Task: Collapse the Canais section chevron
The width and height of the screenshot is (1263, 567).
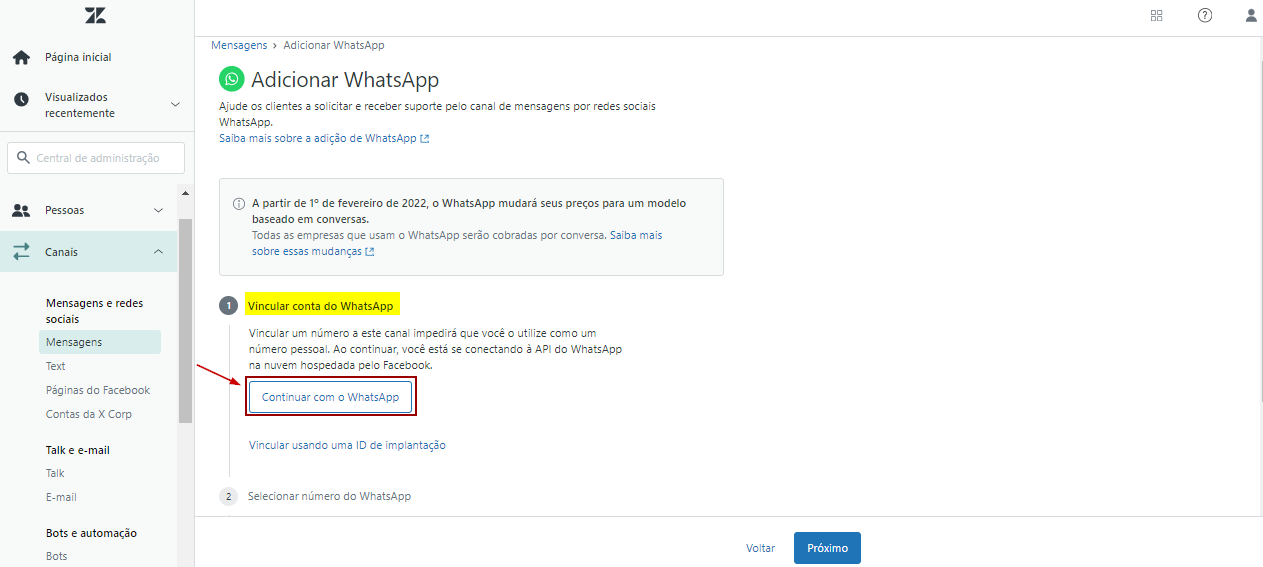Action: point(158,252)
